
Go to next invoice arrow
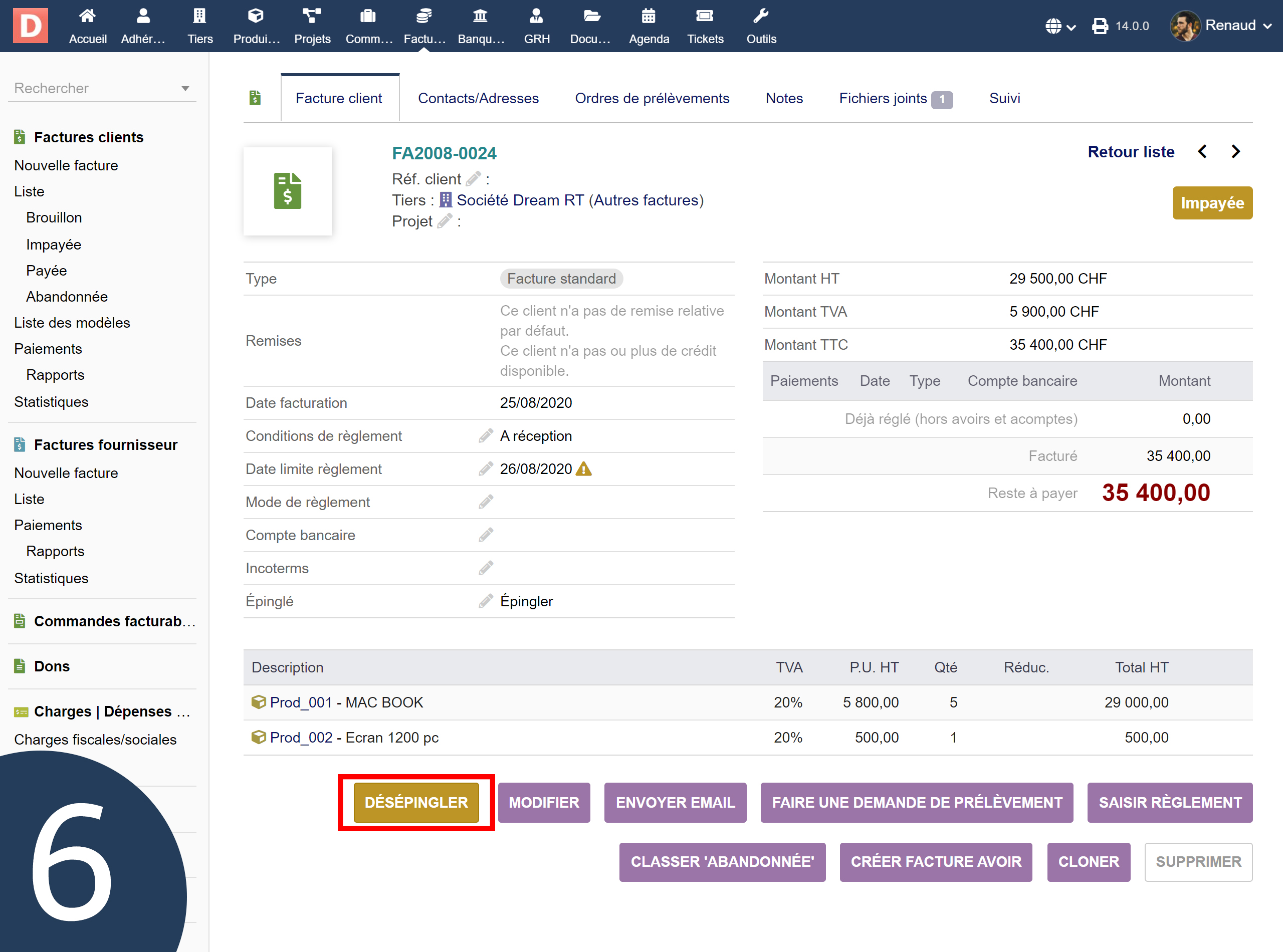pos(1236,151)
